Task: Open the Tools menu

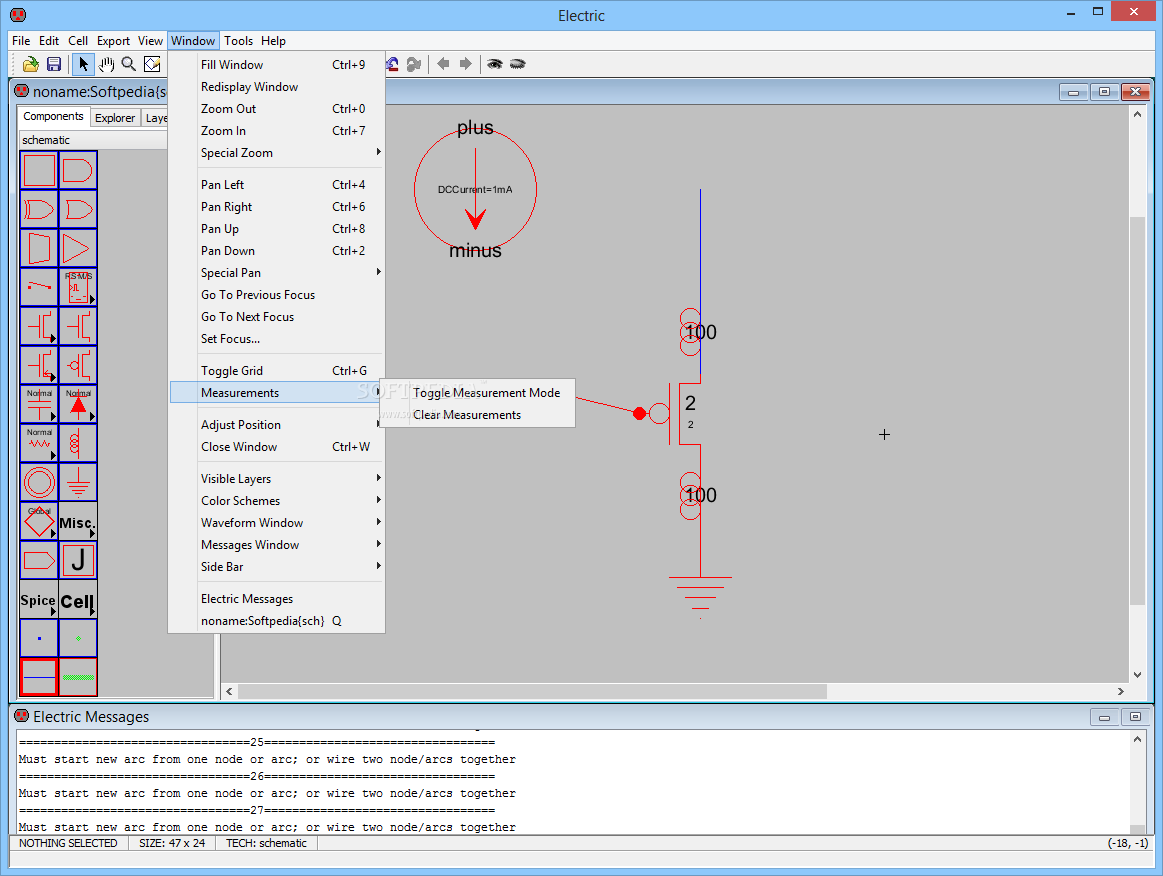Action: [238, 41]
